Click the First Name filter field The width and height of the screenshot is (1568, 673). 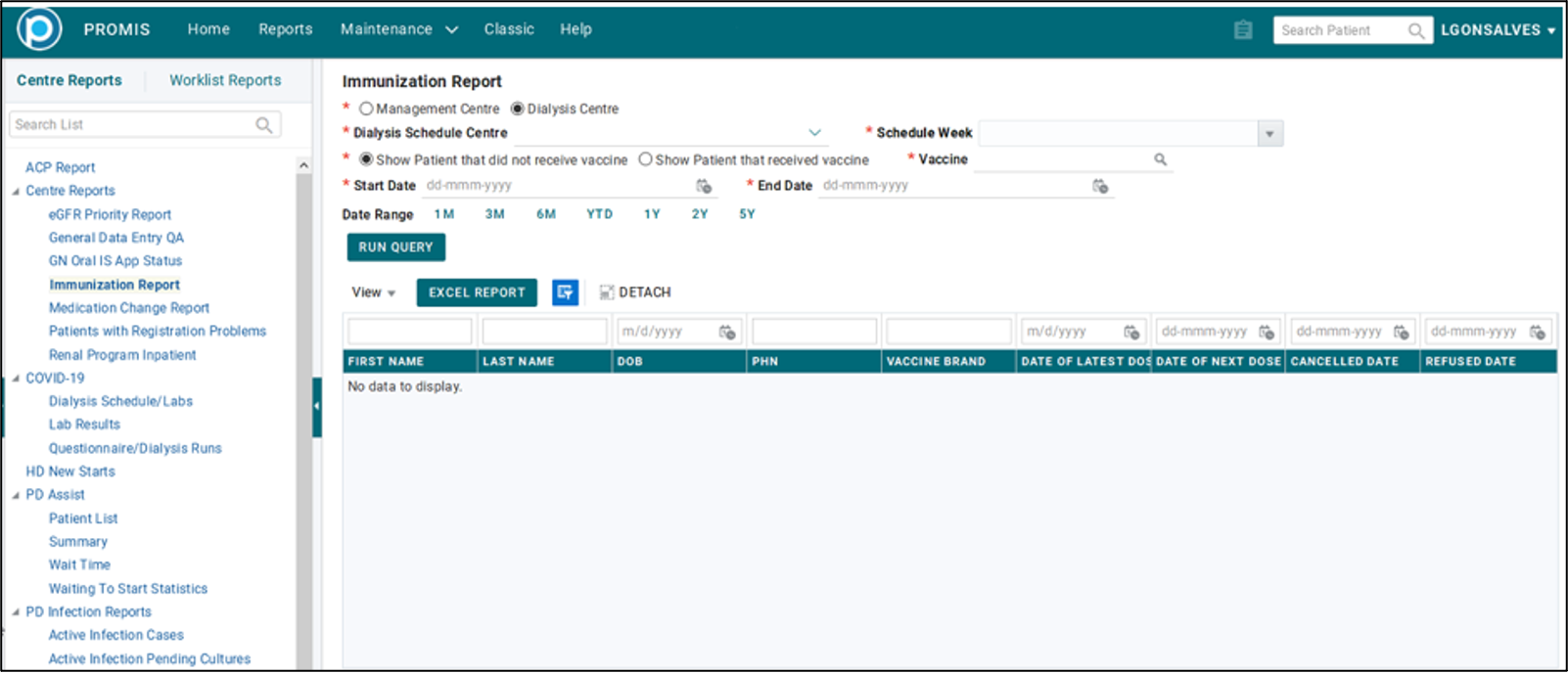click(410, 332)
